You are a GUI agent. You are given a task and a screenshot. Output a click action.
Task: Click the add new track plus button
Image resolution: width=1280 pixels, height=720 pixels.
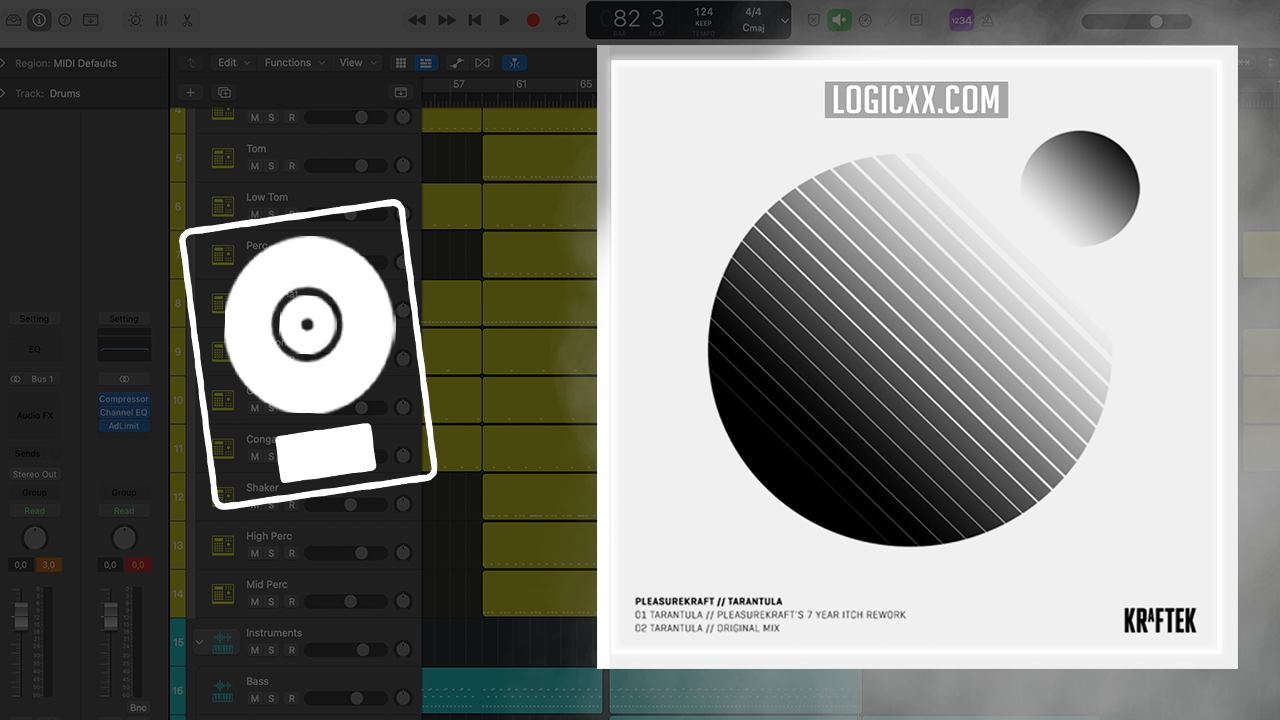click(190, 92)
